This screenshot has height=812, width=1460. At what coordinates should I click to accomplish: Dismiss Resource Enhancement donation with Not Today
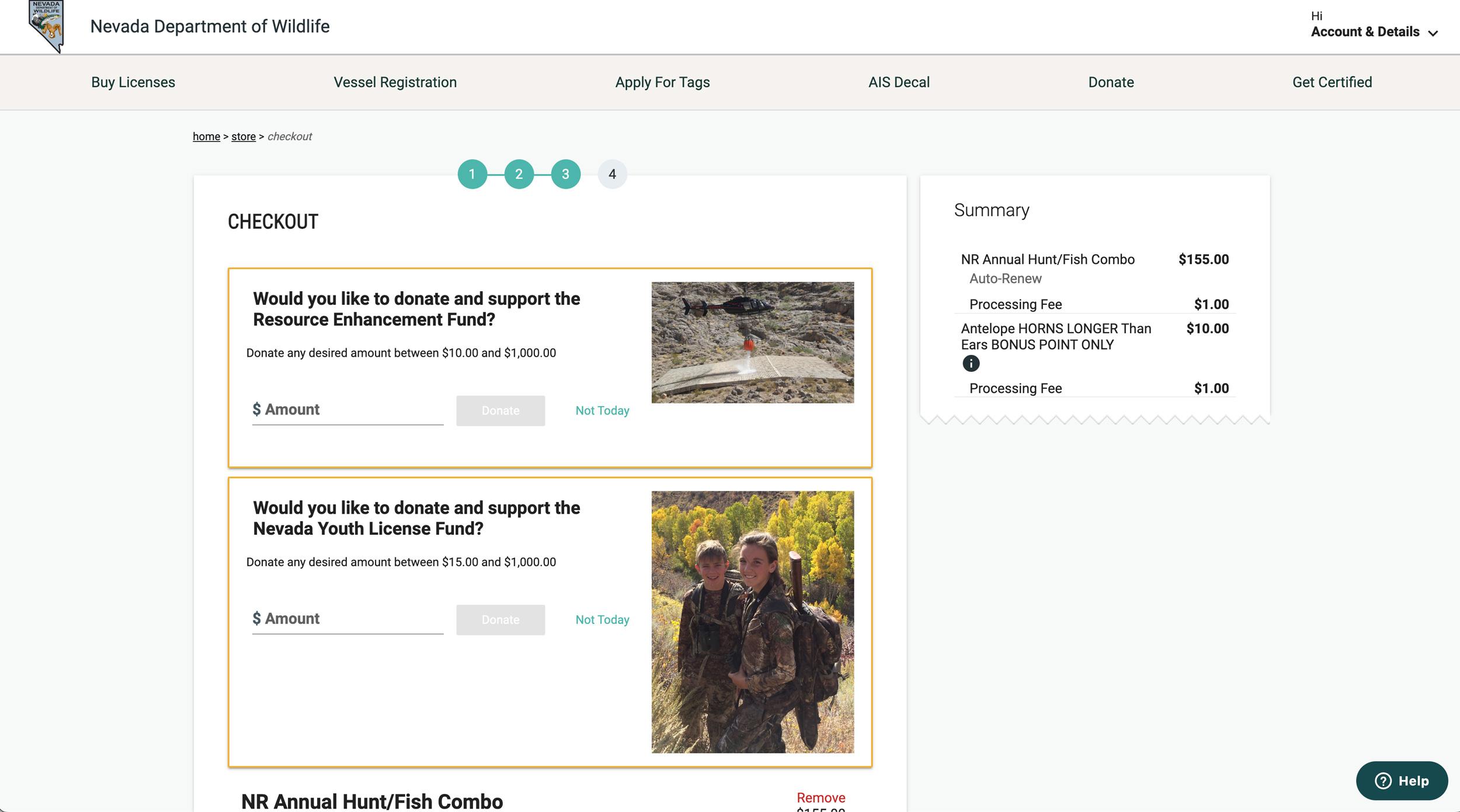coord(602,410)
